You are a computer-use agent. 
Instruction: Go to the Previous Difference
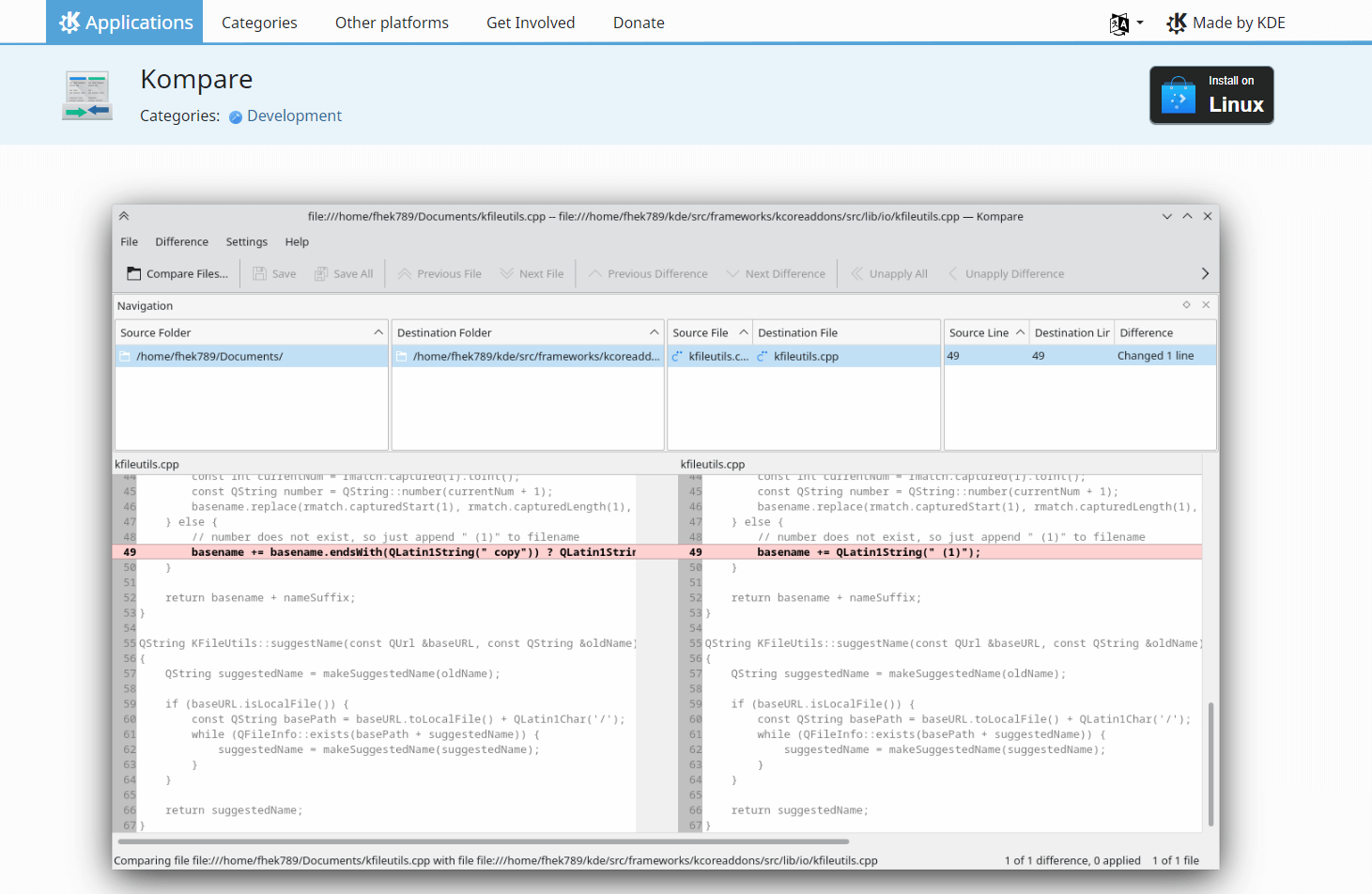click(647, 273)
